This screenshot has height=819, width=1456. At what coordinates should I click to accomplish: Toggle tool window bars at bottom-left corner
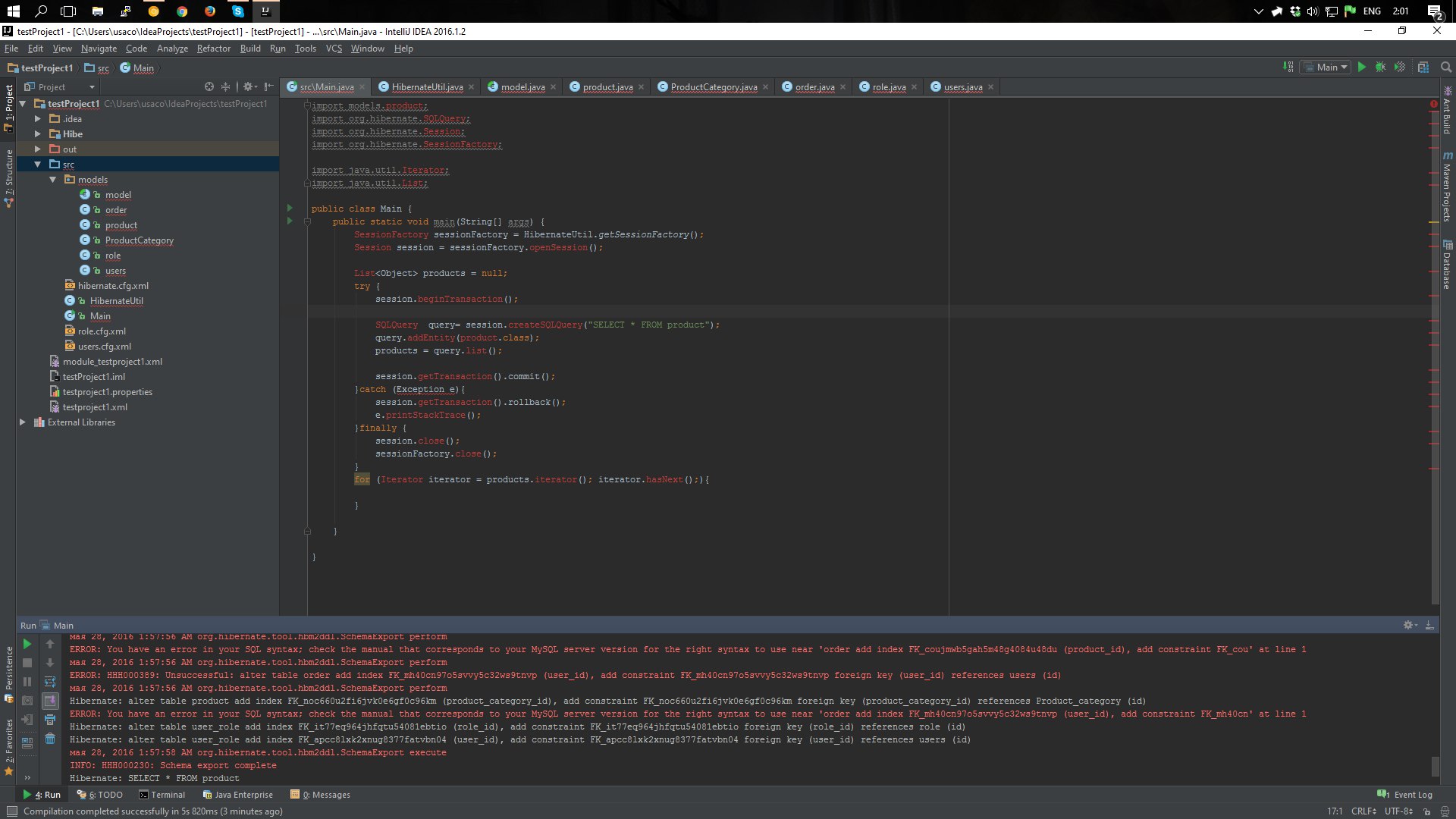tap(11, 811)
